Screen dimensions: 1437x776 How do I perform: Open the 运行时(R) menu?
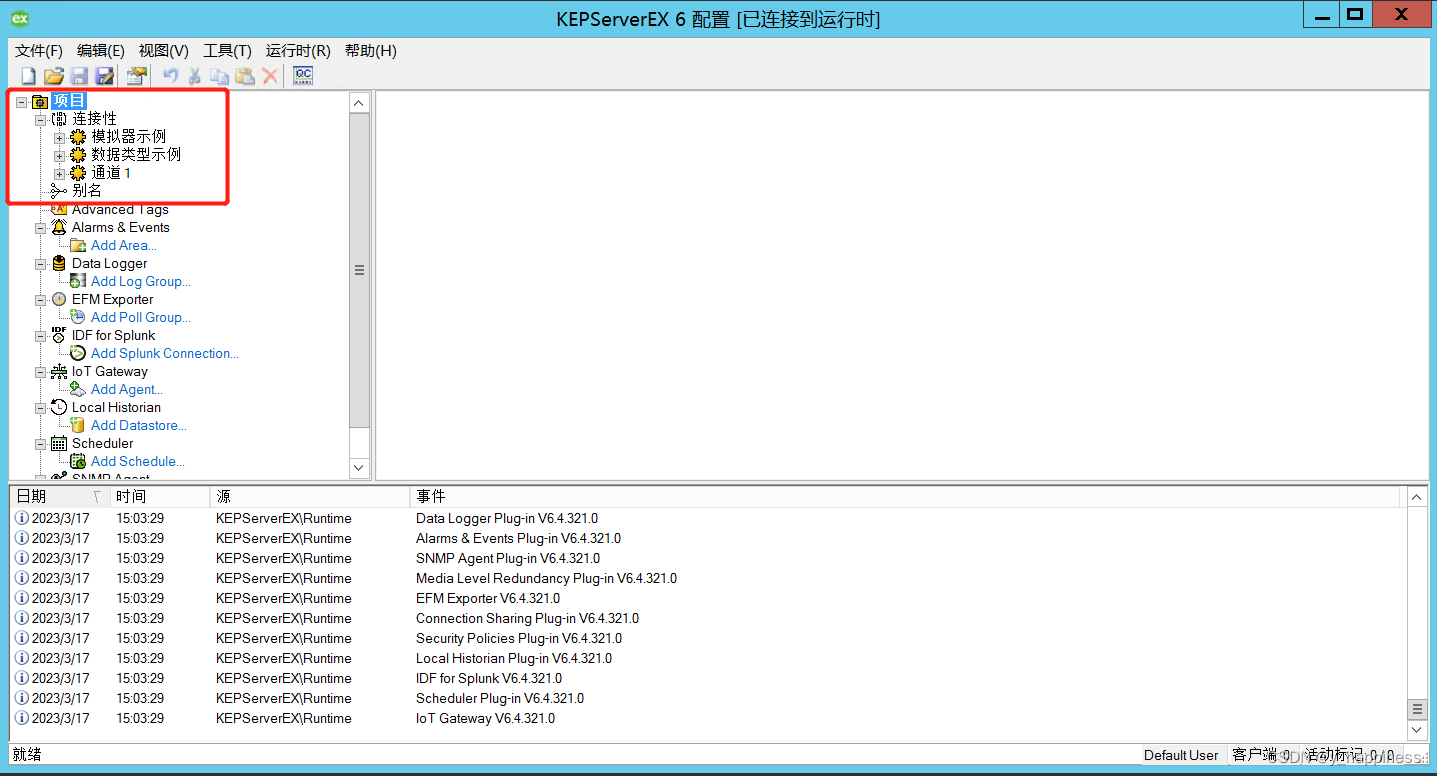298,51
